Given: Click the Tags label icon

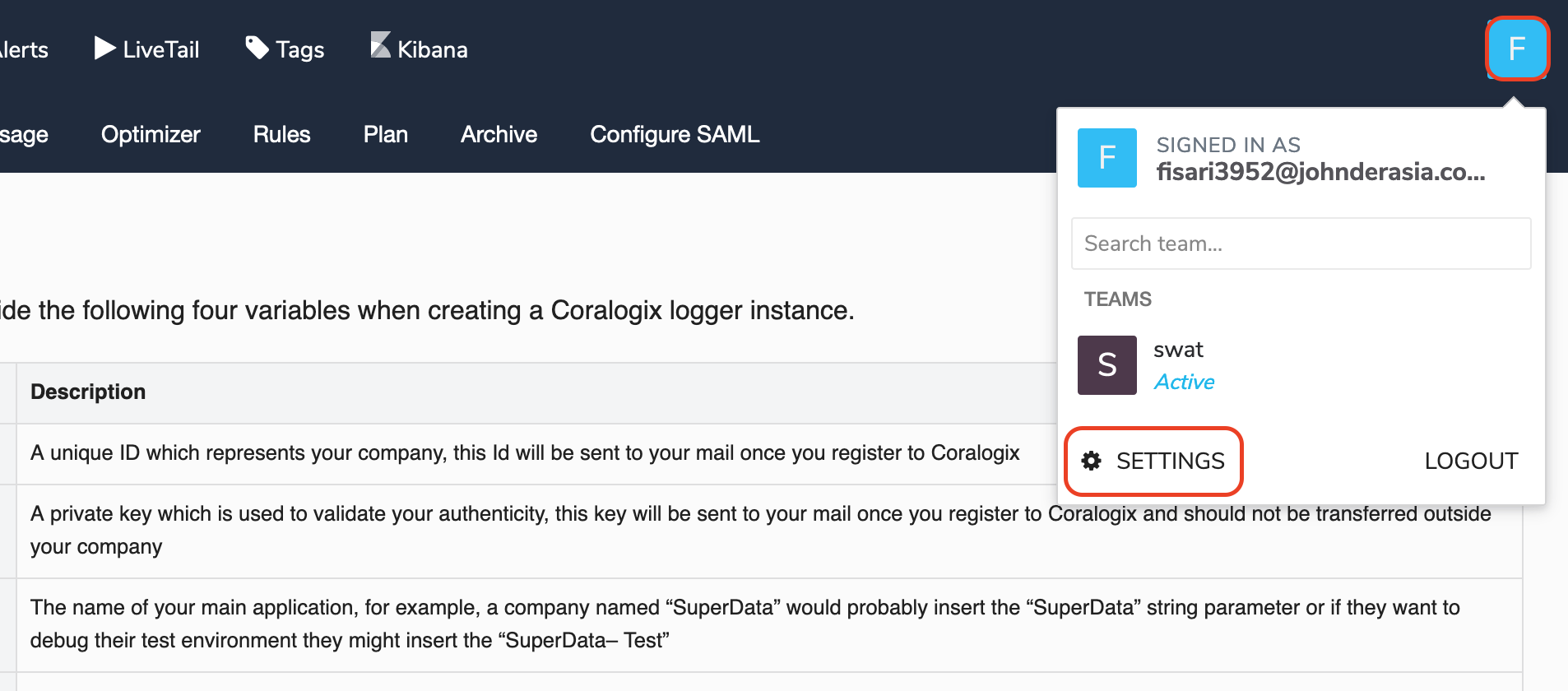Looking at the screenshot, I should 257,49.
